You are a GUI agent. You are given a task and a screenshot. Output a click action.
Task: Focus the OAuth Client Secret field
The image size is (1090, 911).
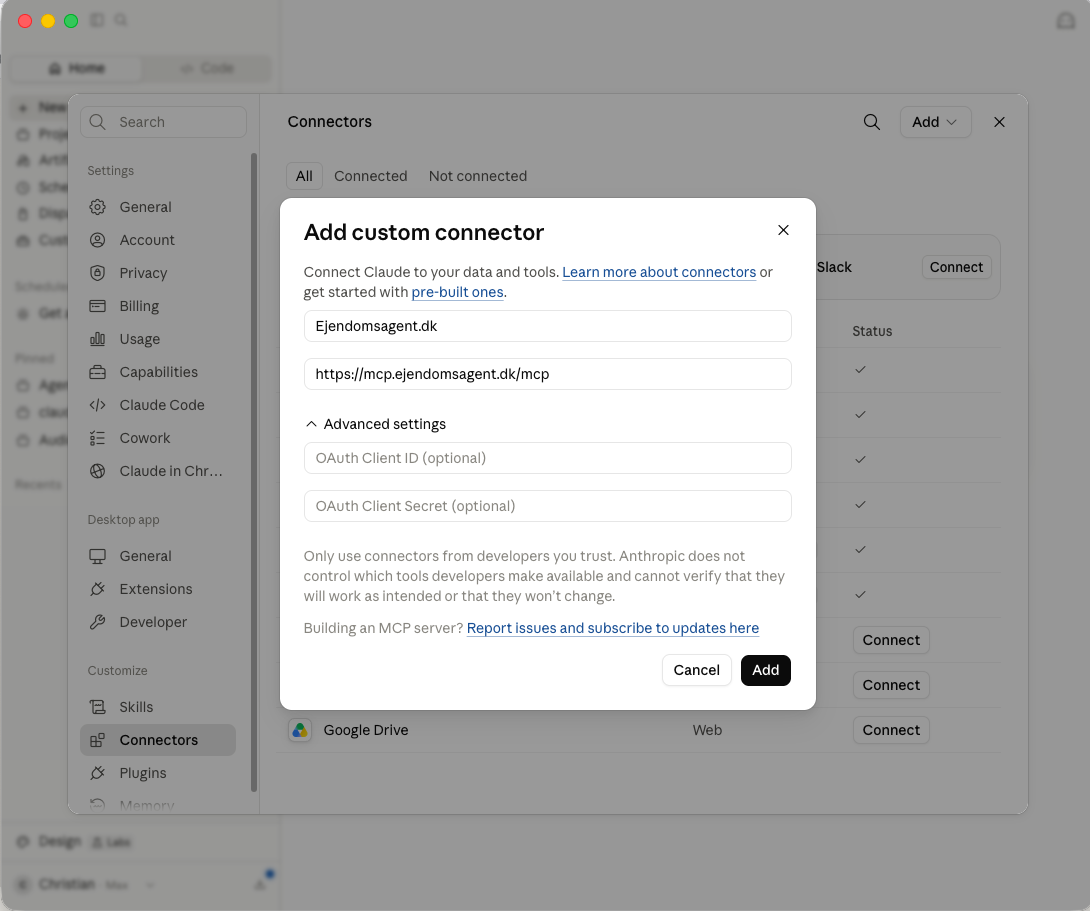tap(548, 506)
